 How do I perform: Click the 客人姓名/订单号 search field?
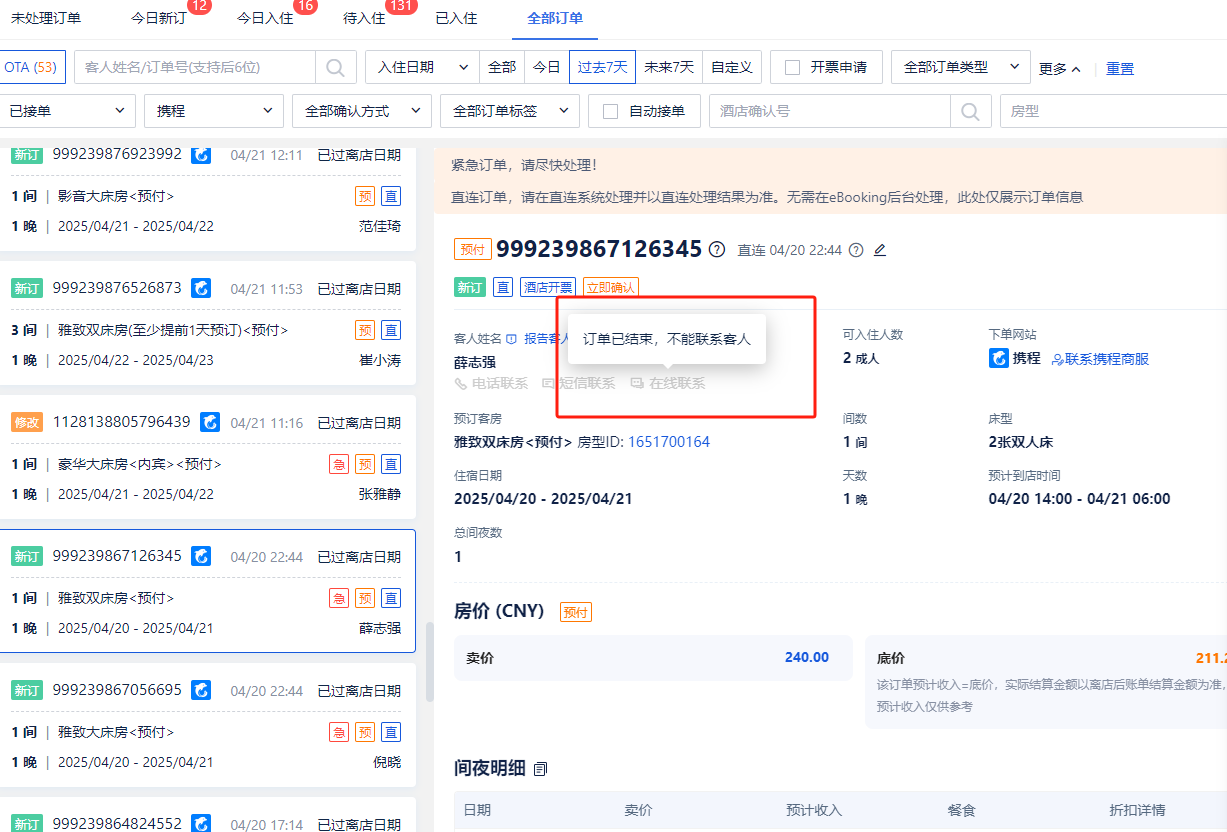(195, 67)
